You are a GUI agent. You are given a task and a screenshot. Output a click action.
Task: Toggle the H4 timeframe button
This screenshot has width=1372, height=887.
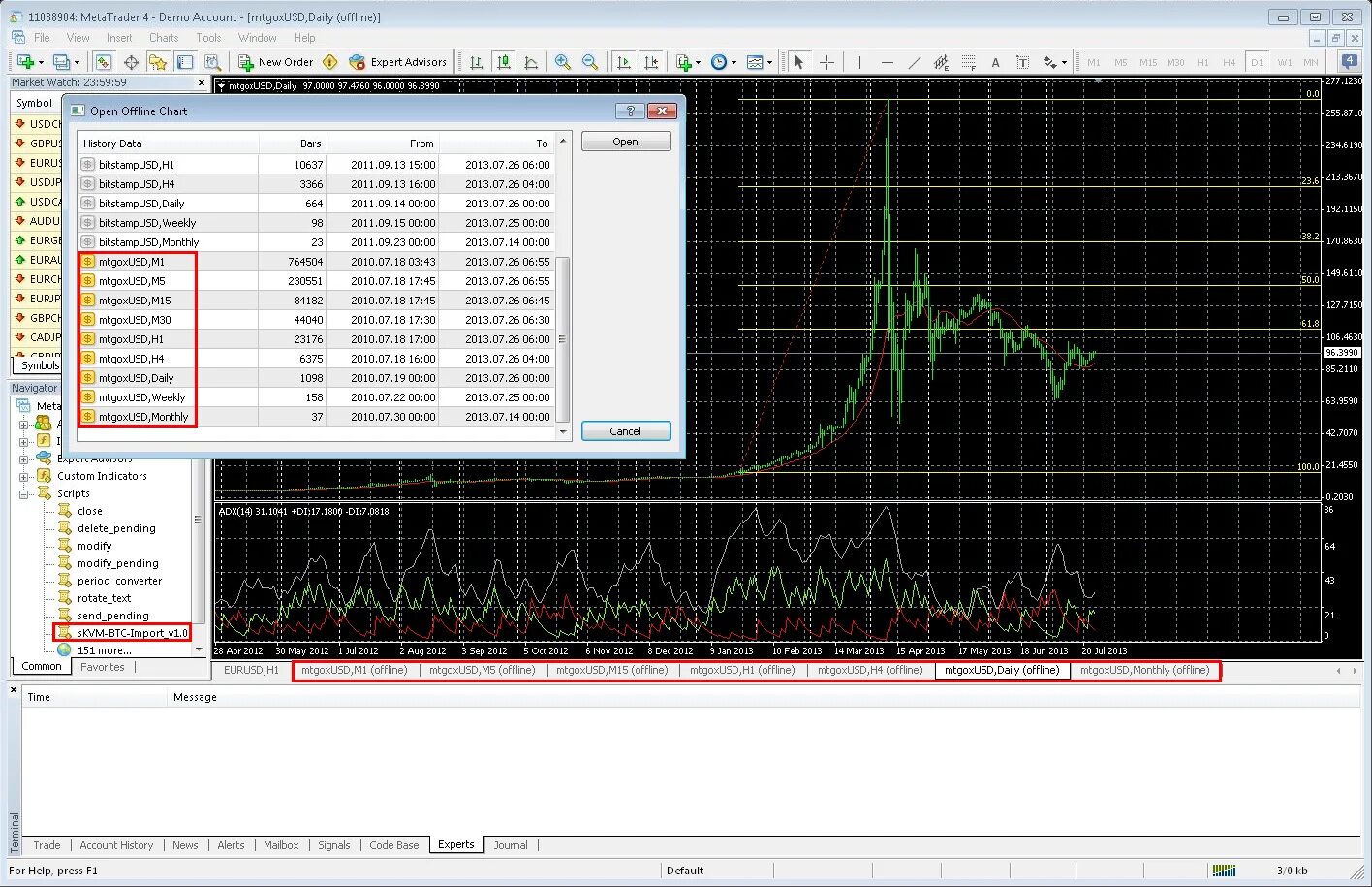1230,62
